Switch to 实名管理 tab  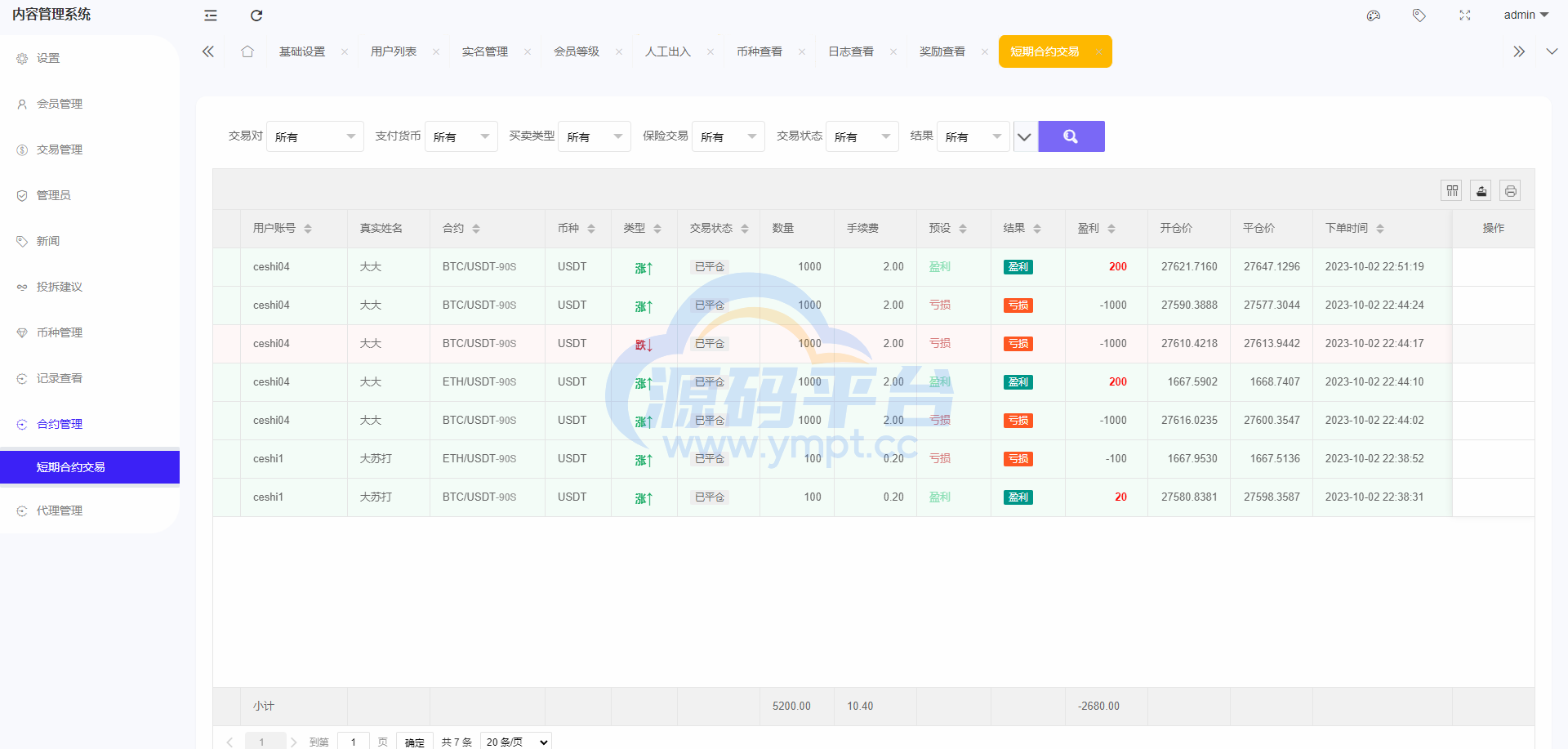click(x=485, y=51)
